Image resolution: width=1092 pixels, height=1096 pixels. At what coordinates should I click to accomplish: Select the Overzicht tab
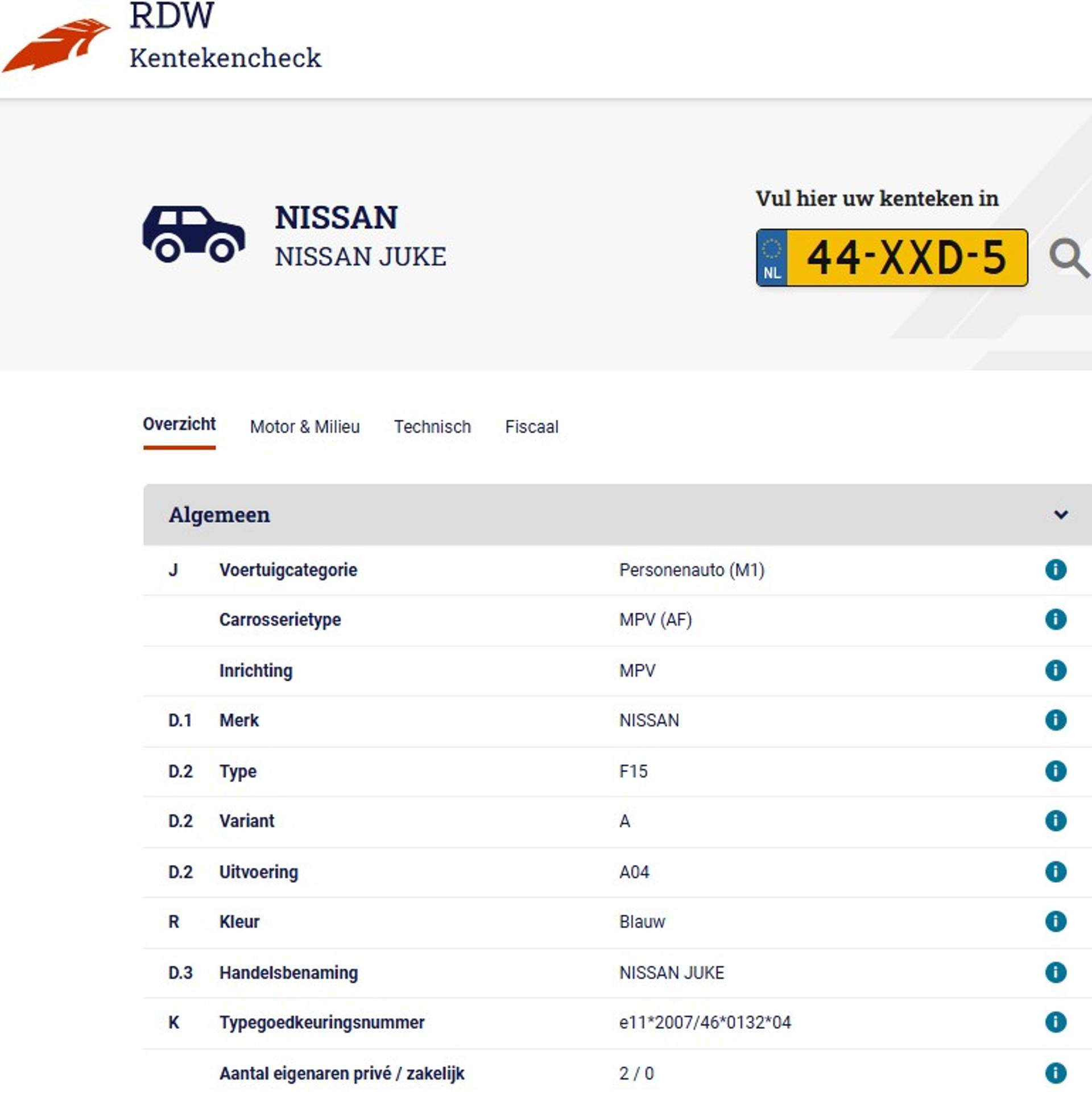(x=179, y=424)
